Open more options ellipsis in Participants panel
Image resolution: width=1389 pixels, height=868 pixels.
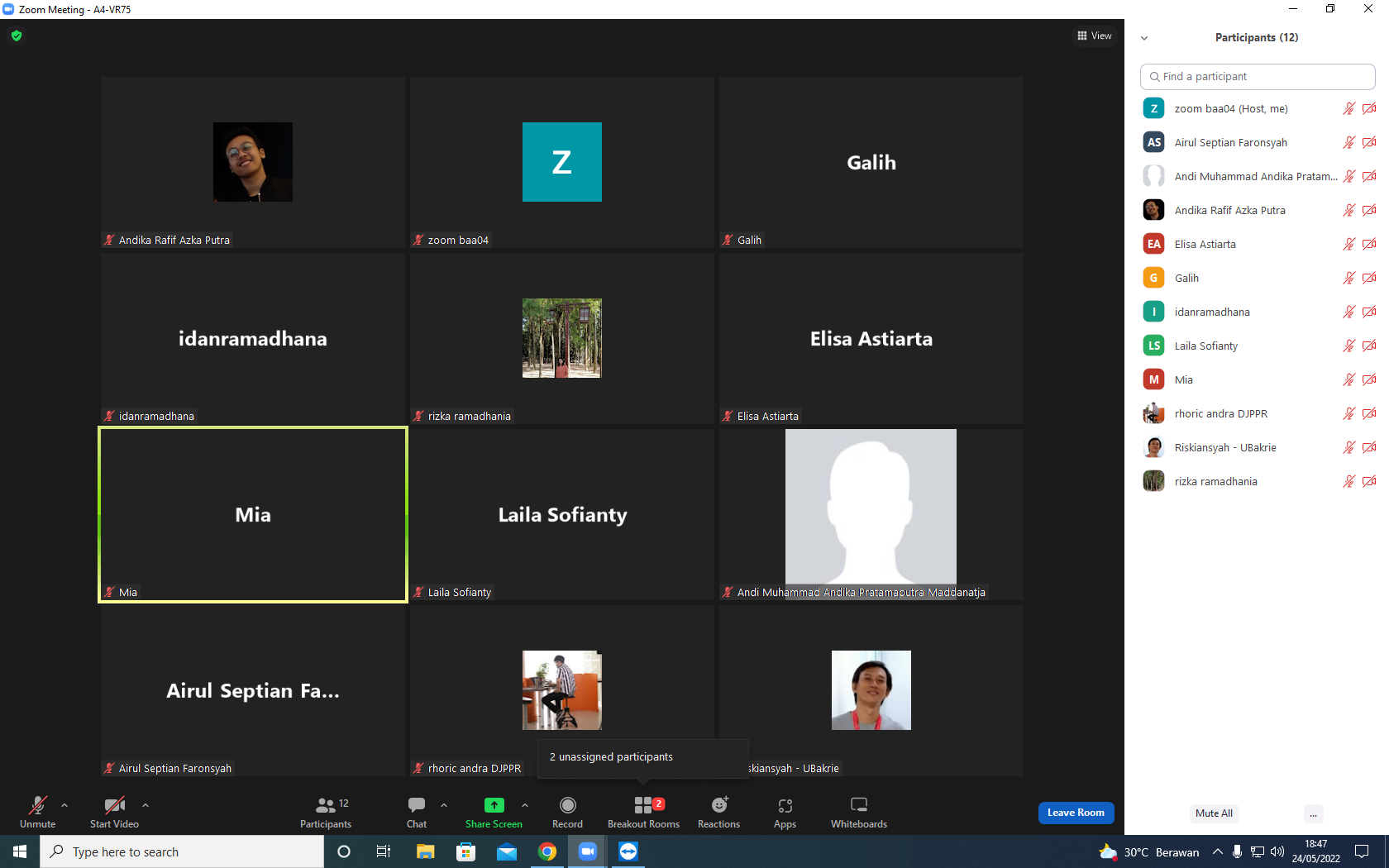pos(1313,813)
